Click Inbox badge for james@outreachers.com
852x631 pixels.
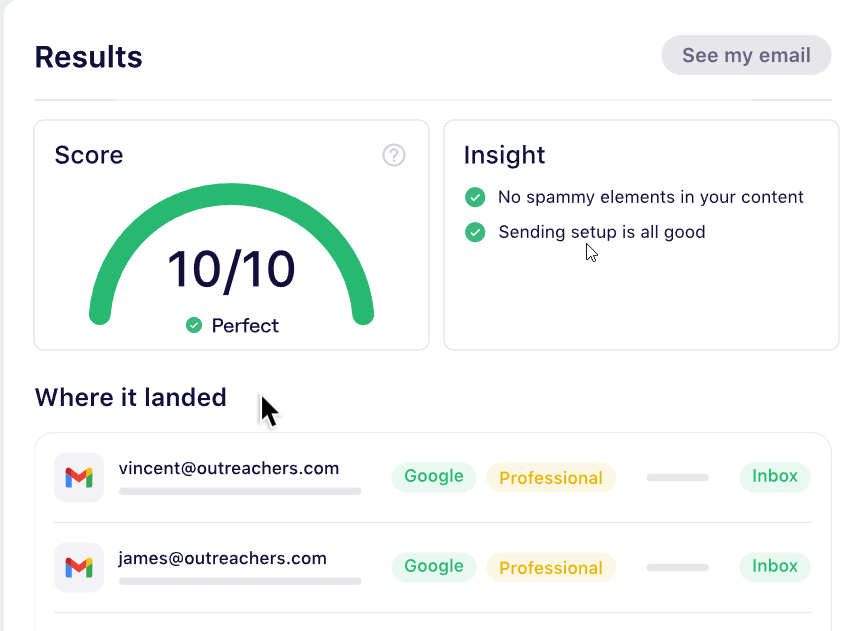(x=775, y=566)
